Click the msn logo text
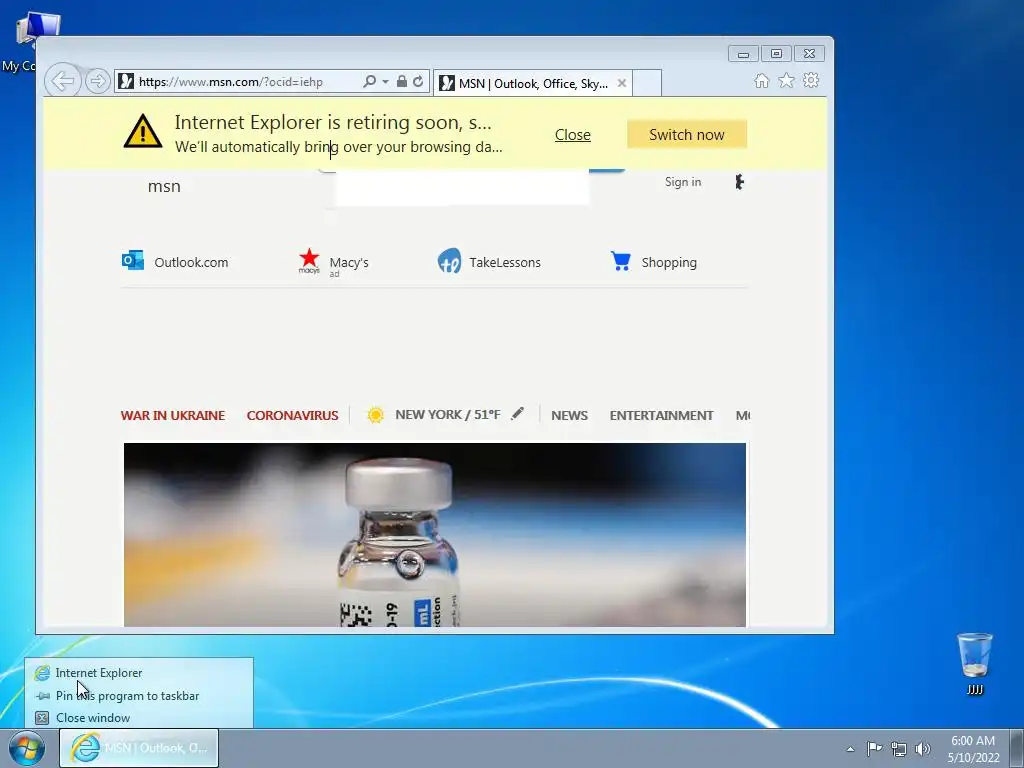Image resolution: width=1024 pixels, height=768 pixels. (x=164, y=186)
